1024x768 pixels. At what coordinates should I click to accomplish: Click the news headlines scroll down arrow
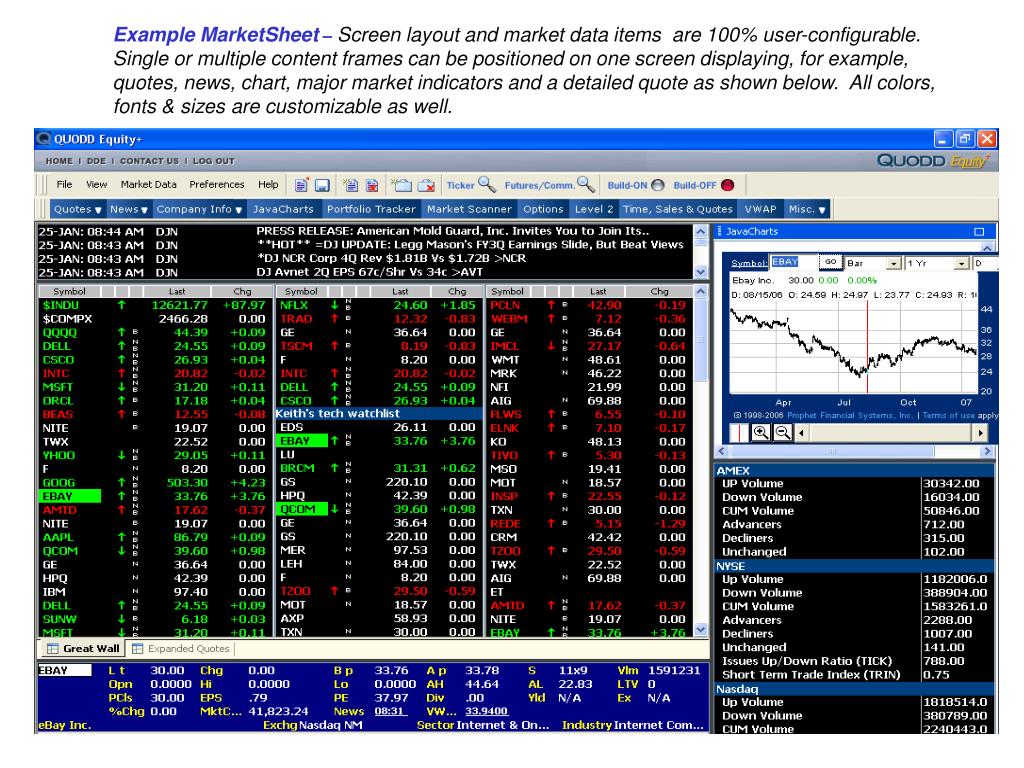[x=701, y=272]
